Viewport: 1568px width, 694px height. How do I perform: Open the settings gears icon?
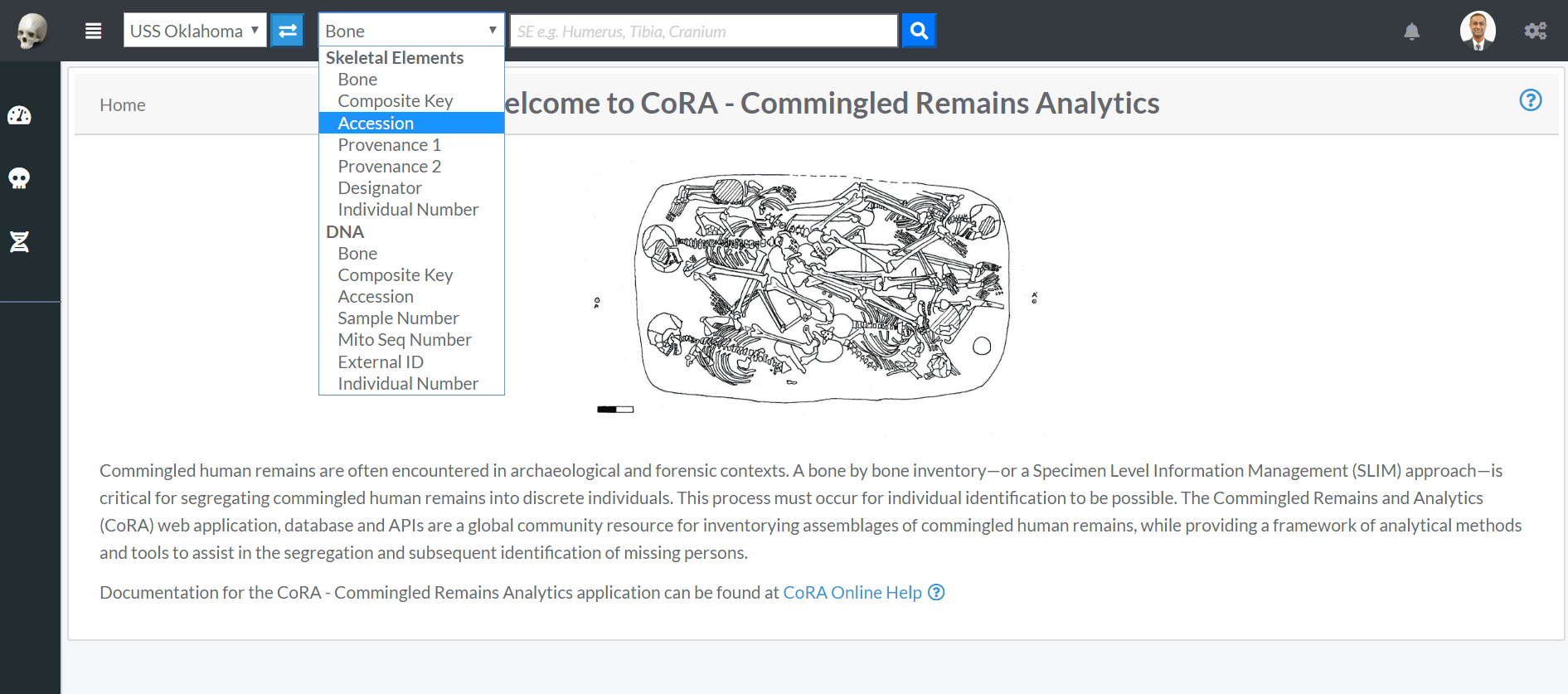point(1536,32)
